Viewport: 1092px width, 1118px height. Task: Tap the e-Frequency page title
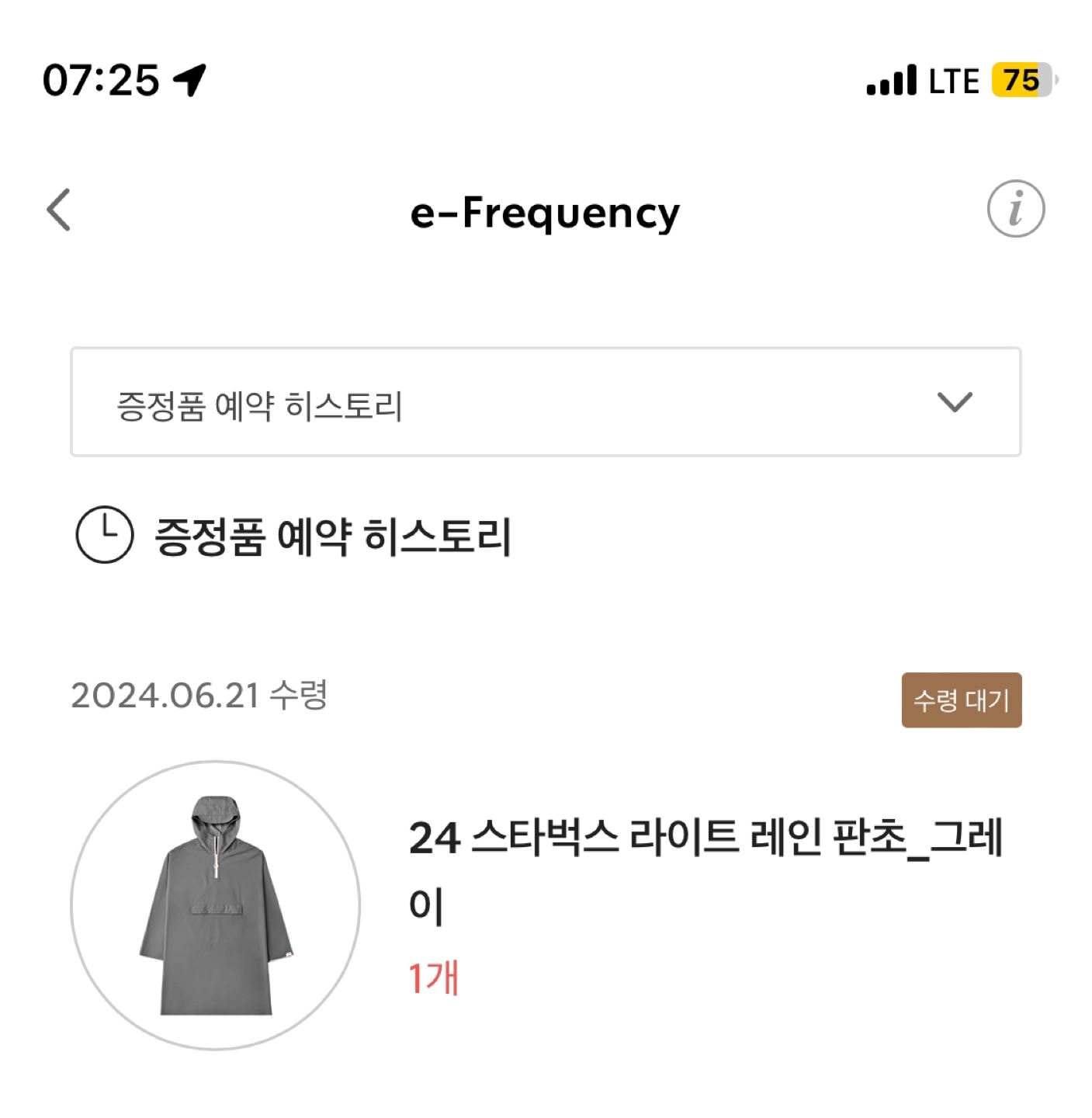(545, 213)
